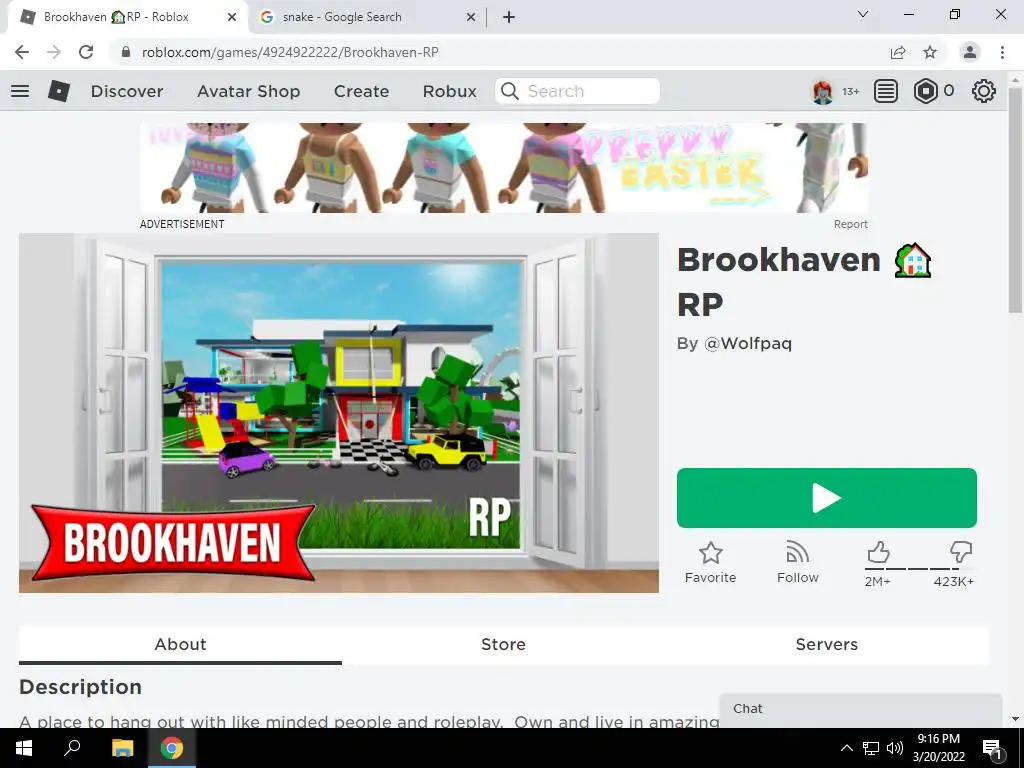Dislike the game with thumbs down
Screen dimensions: 1024x768
[x=961, y=552]
